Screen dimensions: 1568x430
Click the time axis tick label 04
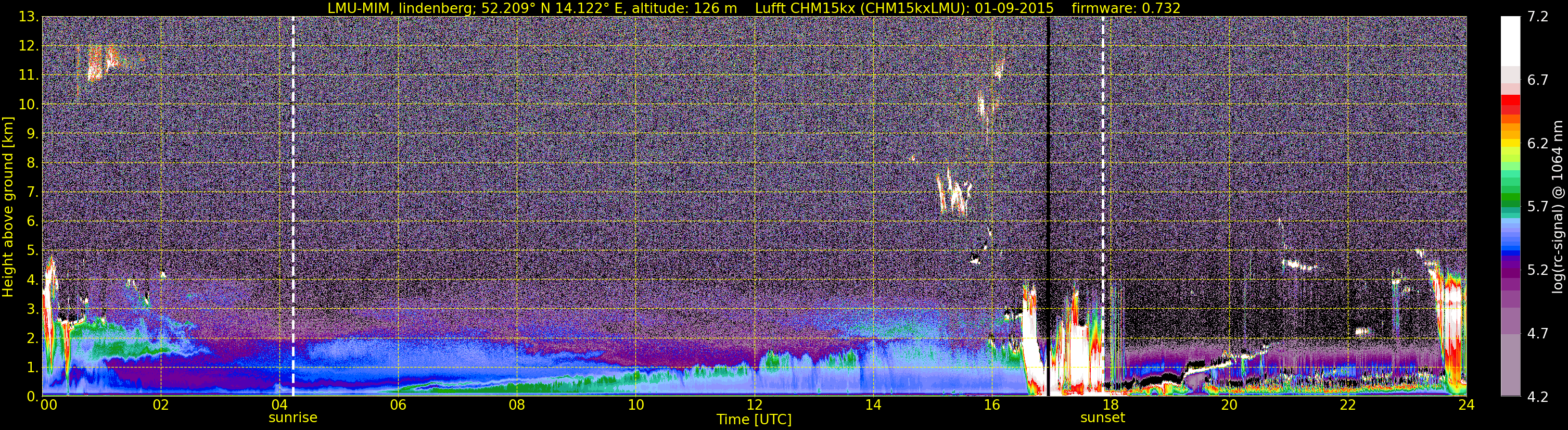click(279, 405)
